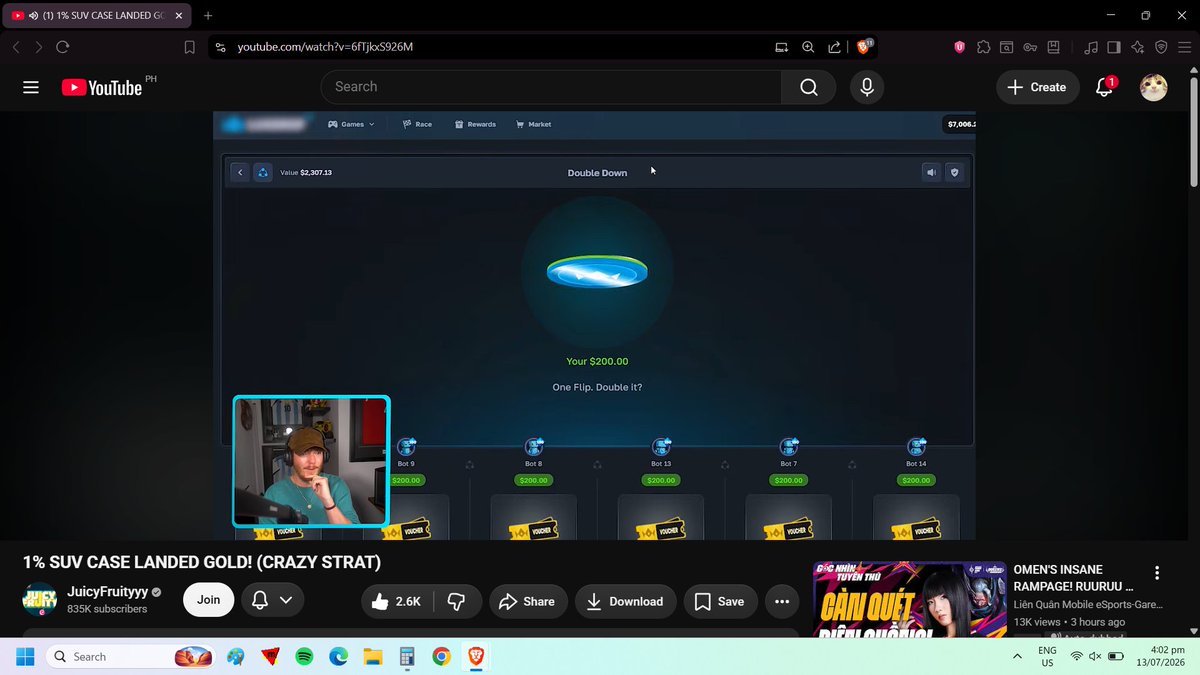The width and height of the screenshot is (1200, 675).
Task: Launch Spotify from taskbar
Action: (304, 657)
